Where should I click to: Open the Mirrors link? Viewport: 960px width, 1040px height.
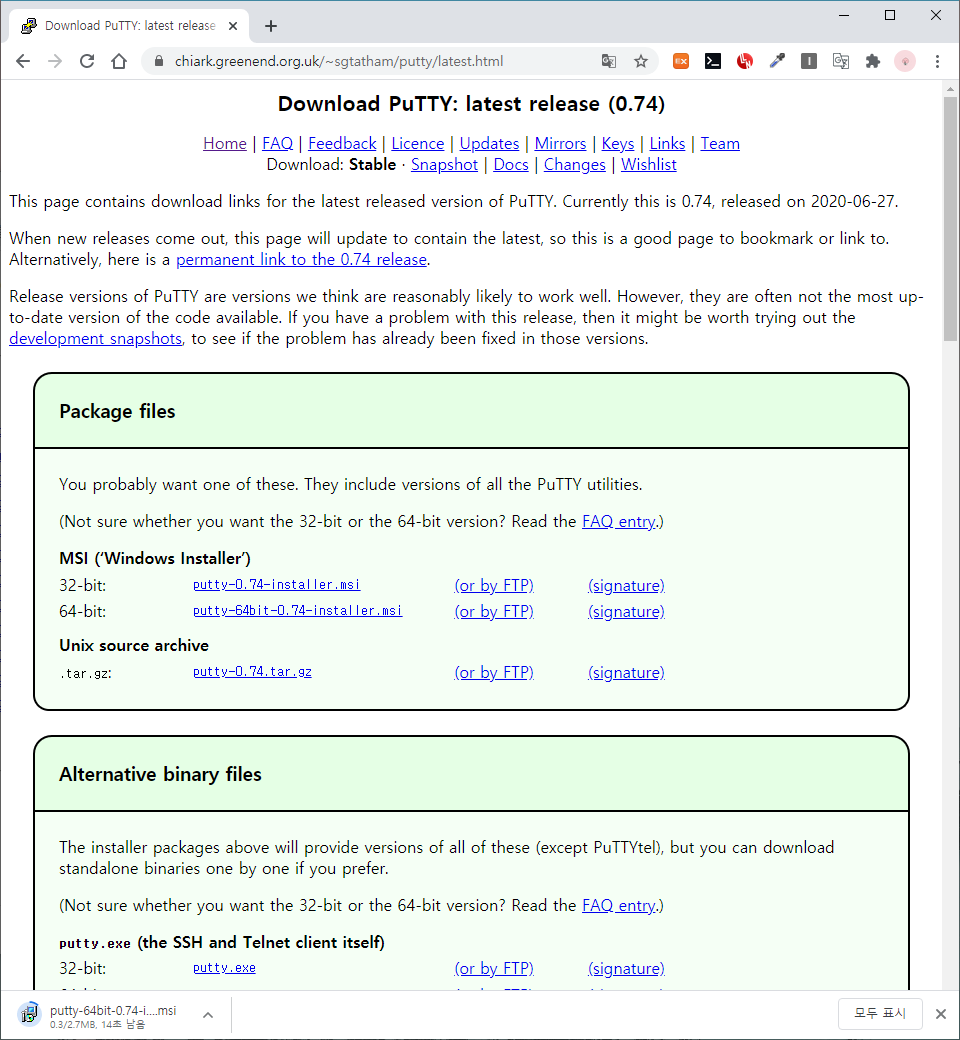point(561,143)
